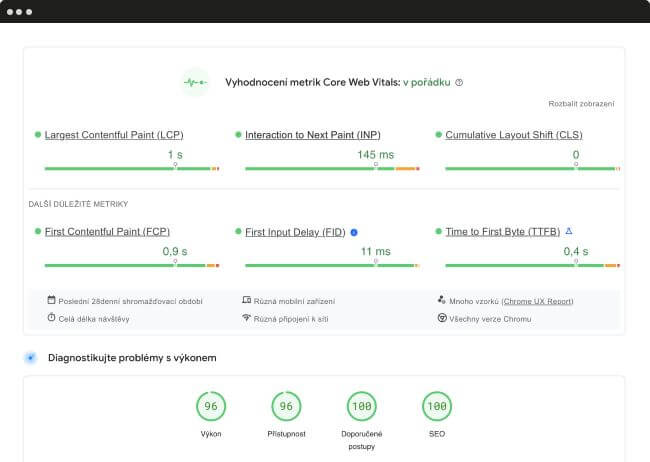
Task: Click the Core Web Vitals pulse icon
Action: tap(195, 82)
